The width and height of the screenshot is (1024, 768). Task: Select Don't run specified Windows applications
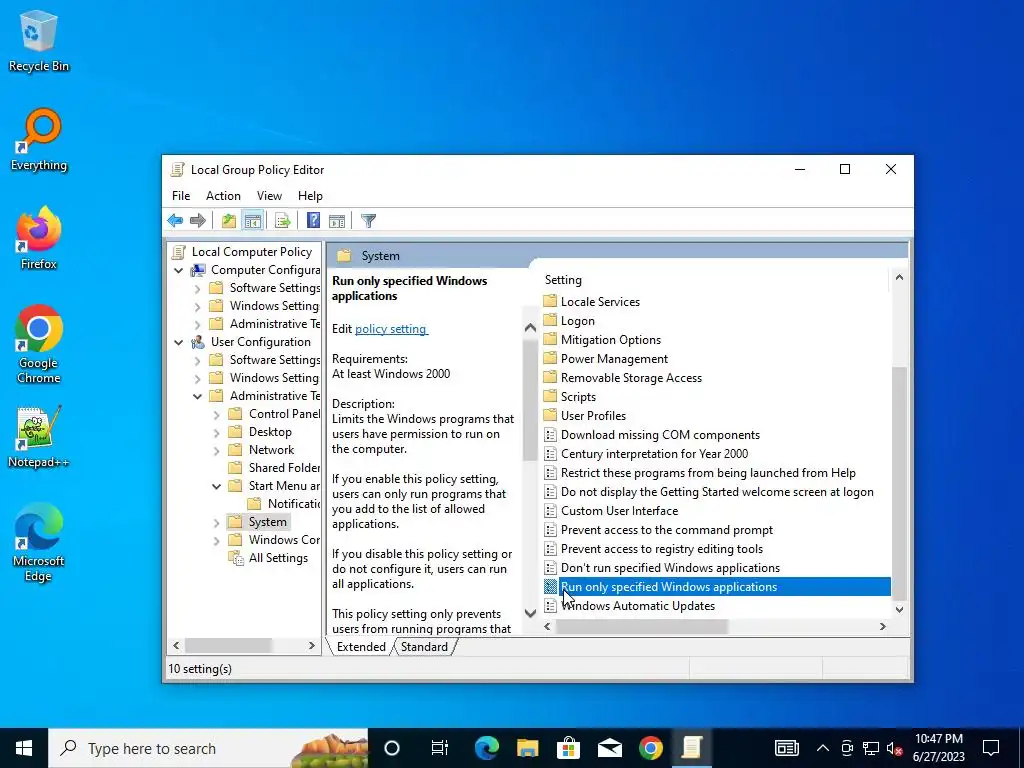[x=670, y=568]
